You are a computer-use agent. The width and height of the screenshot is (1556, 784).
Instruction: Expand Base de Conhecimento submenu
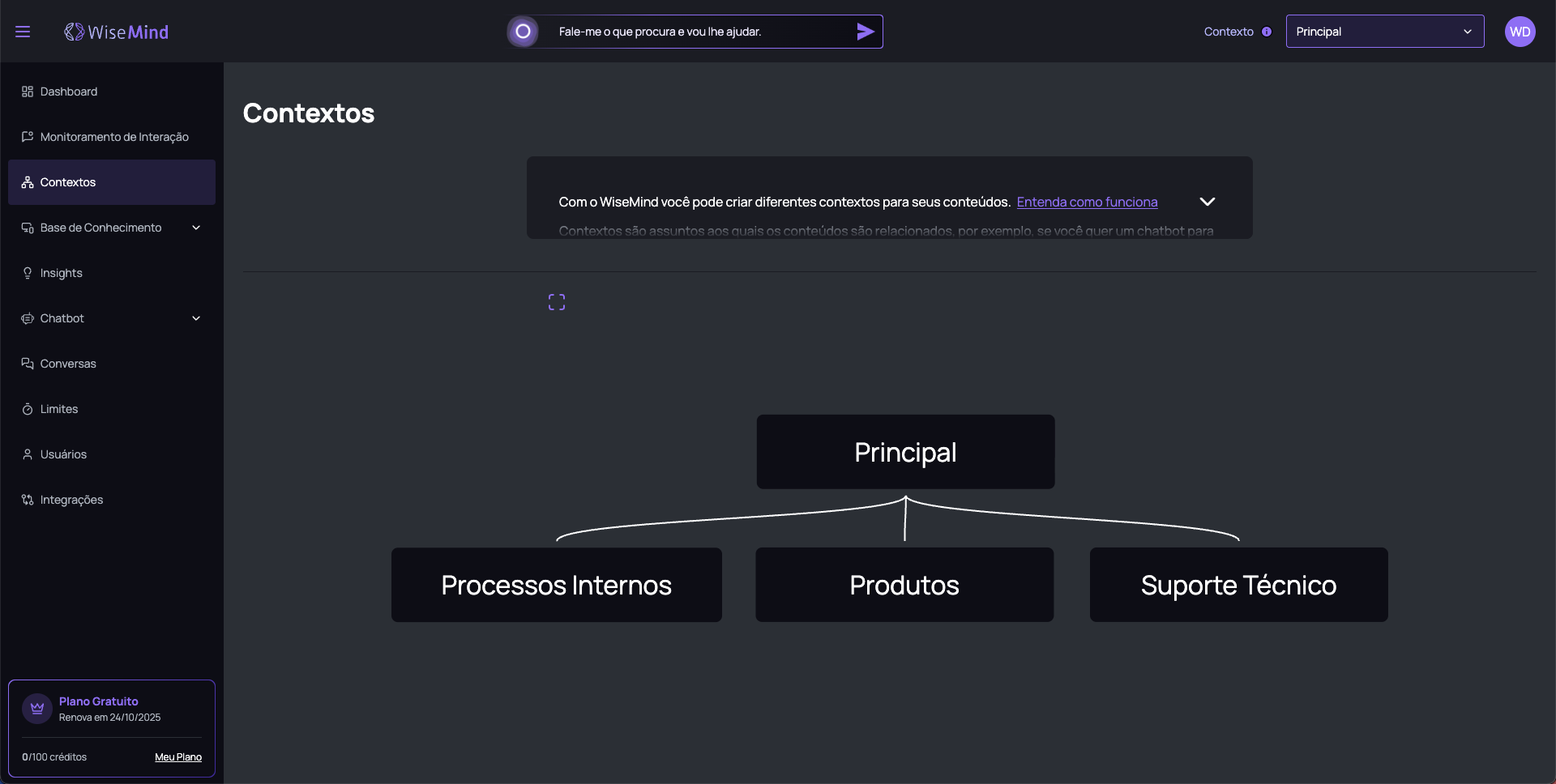click(195, 228)
